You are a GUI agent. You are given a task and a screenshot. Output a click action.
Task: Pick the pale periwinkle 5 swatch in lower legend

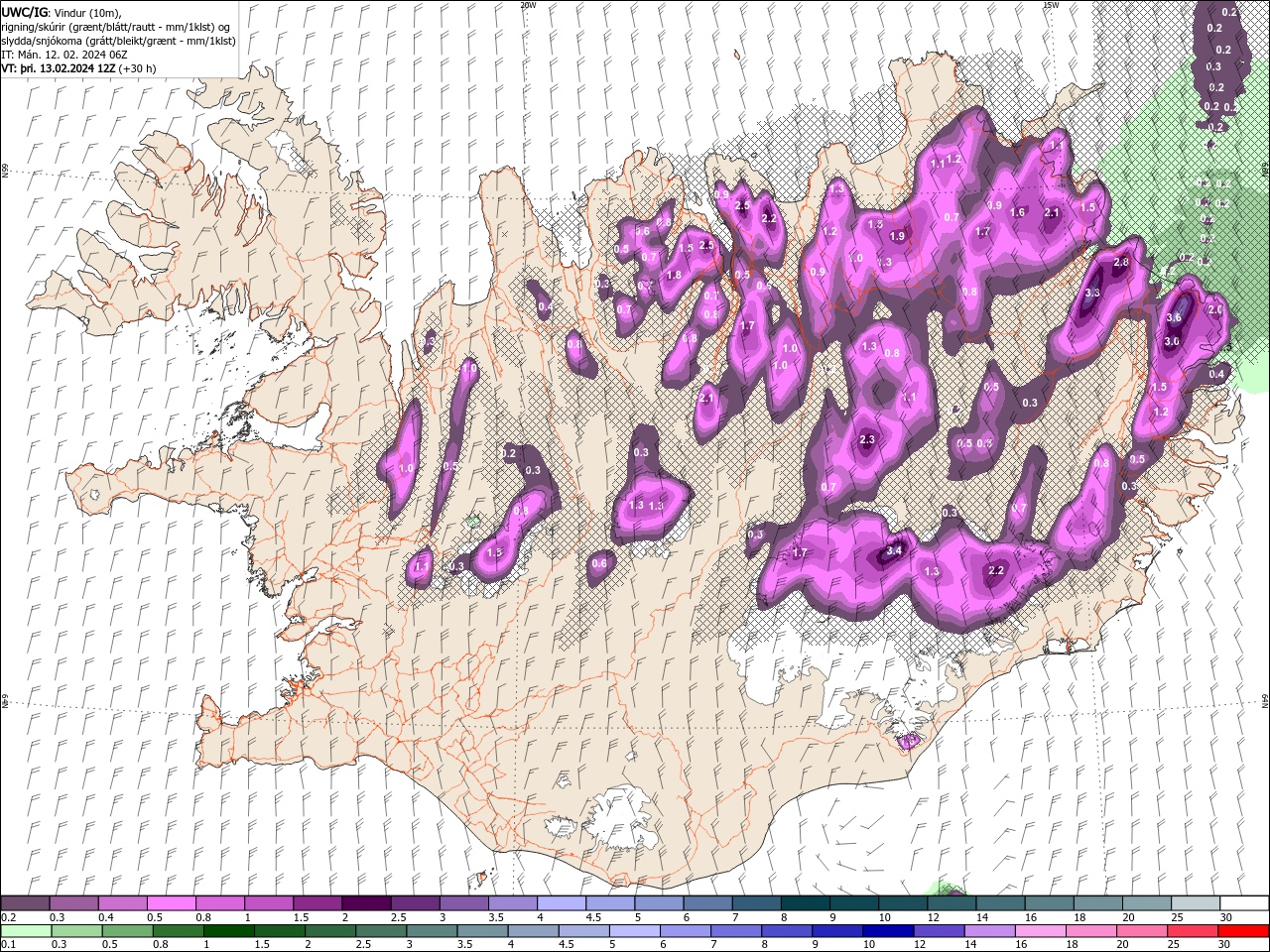[x=634, y=931]
